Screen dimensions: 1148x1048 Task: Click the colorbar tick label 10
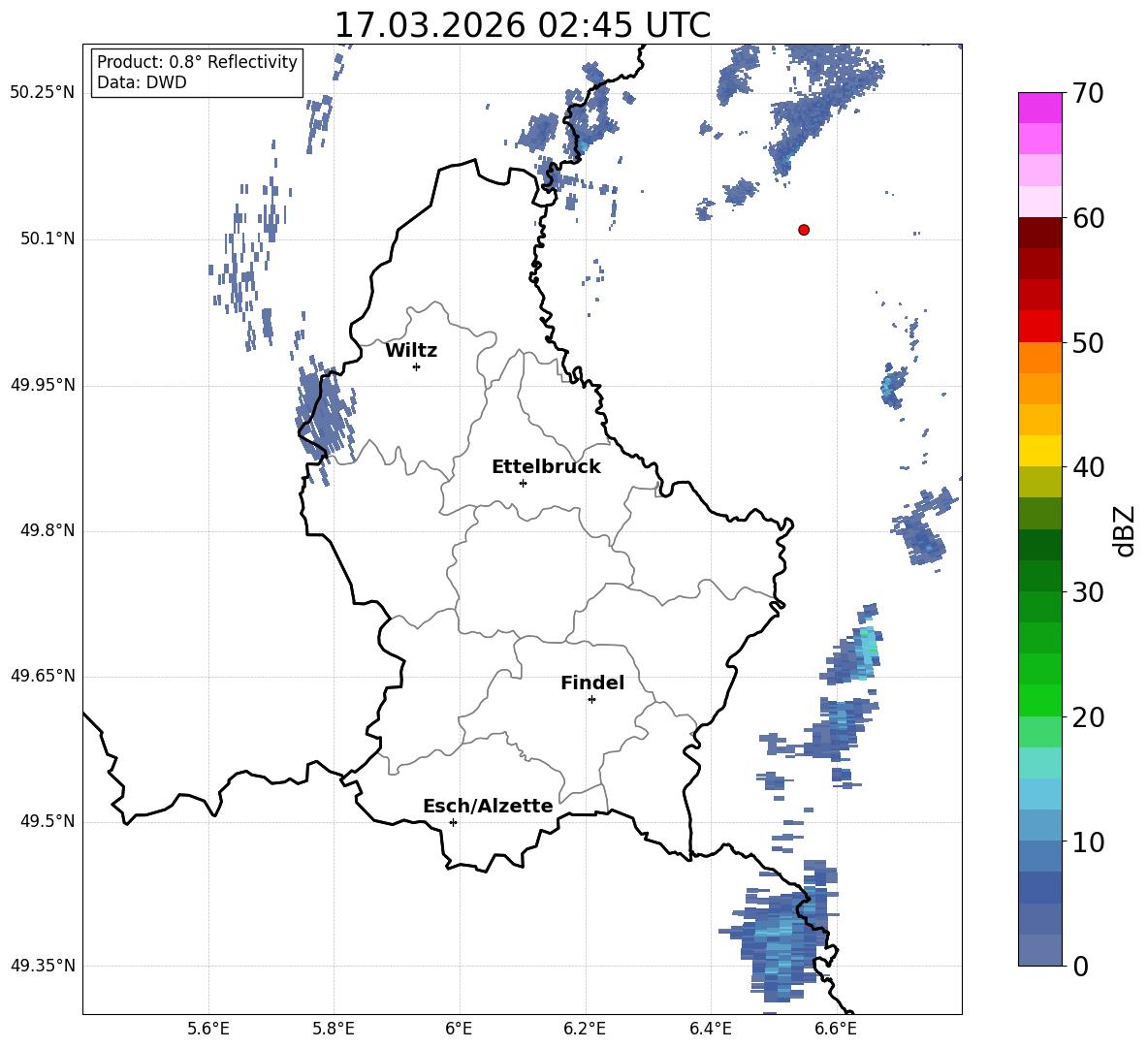click(1088, 842)
